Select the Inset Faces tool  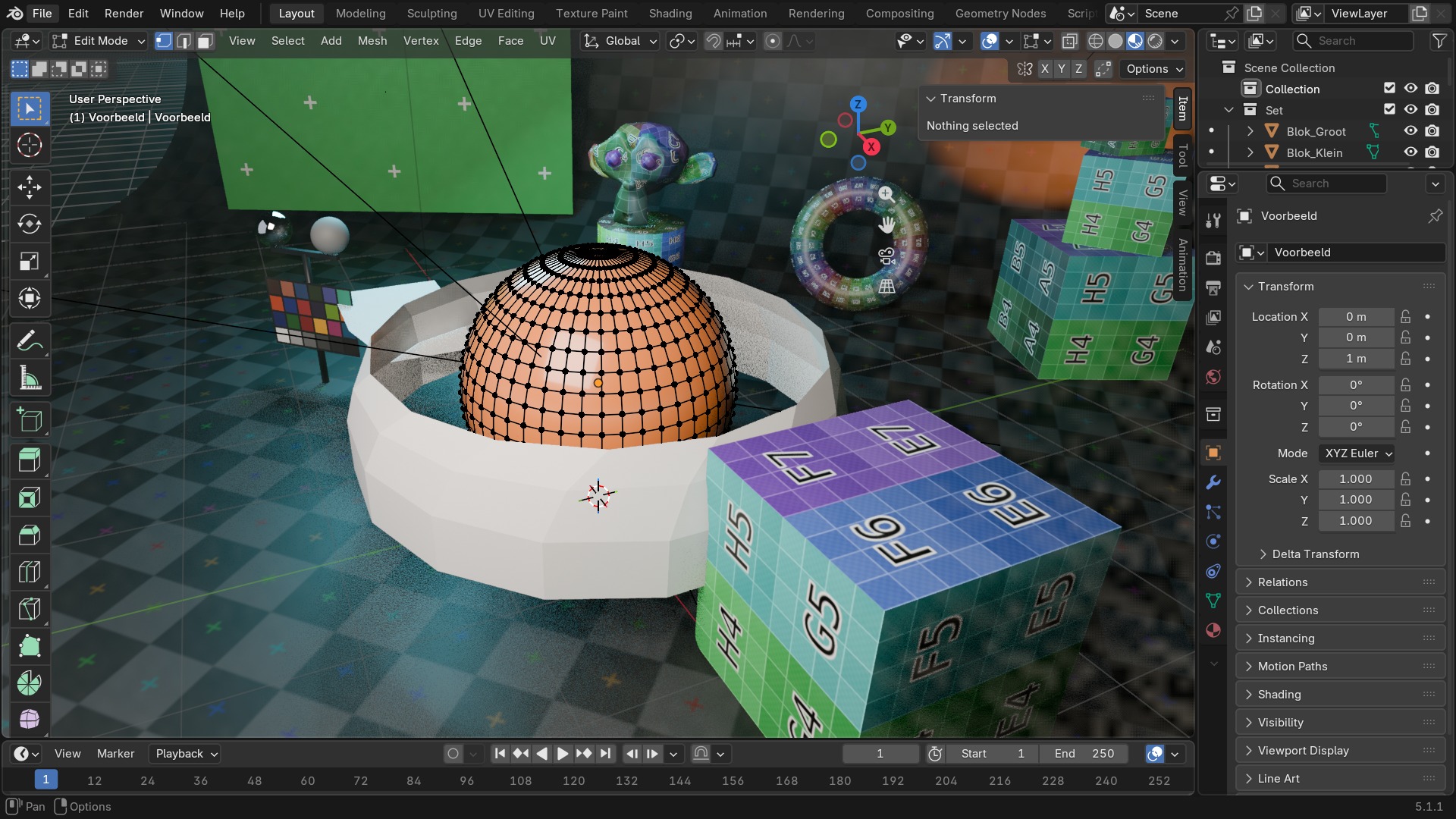coord(30,498)
